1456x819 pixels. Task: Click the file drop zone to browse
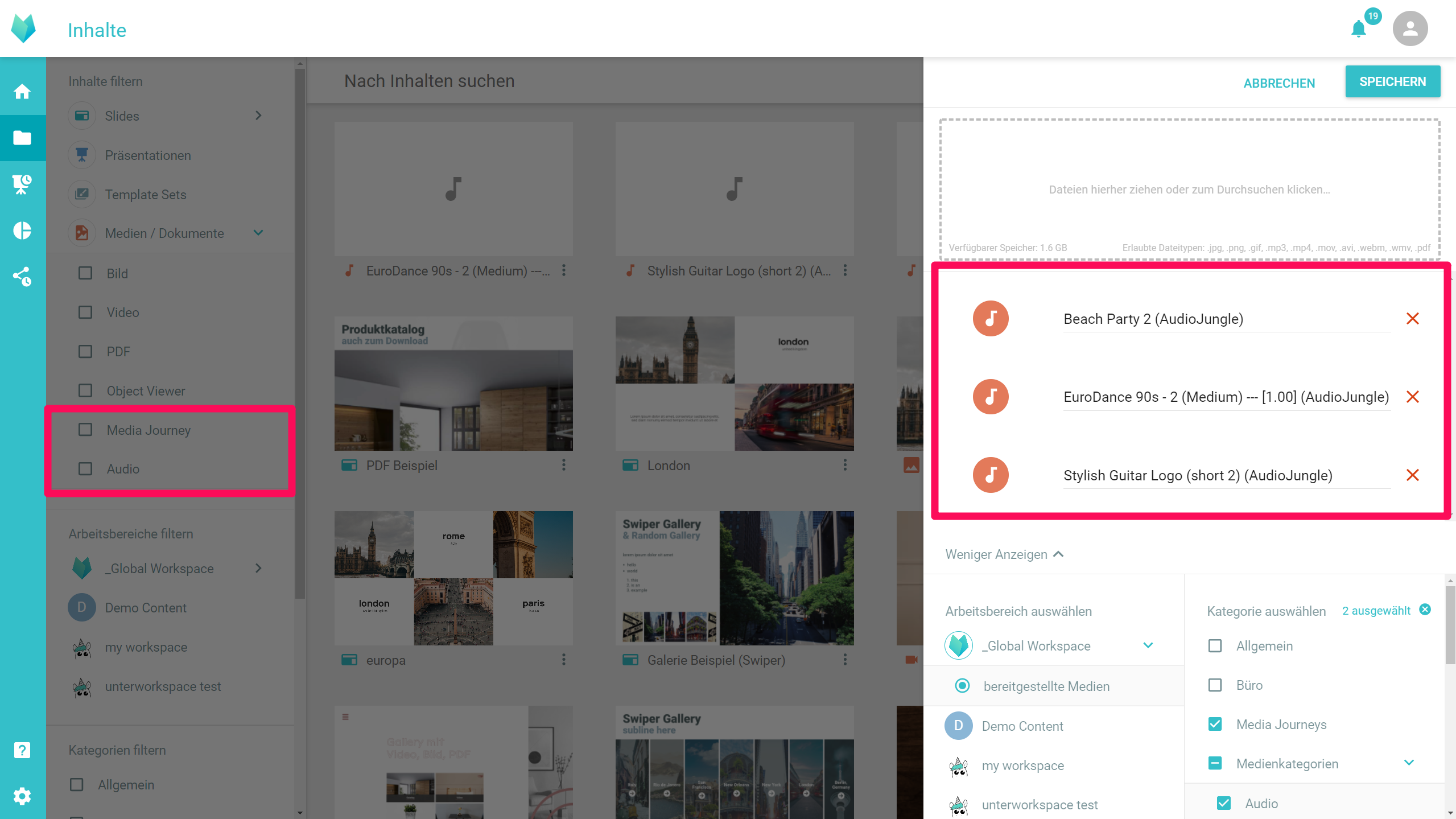(1189, 189)
